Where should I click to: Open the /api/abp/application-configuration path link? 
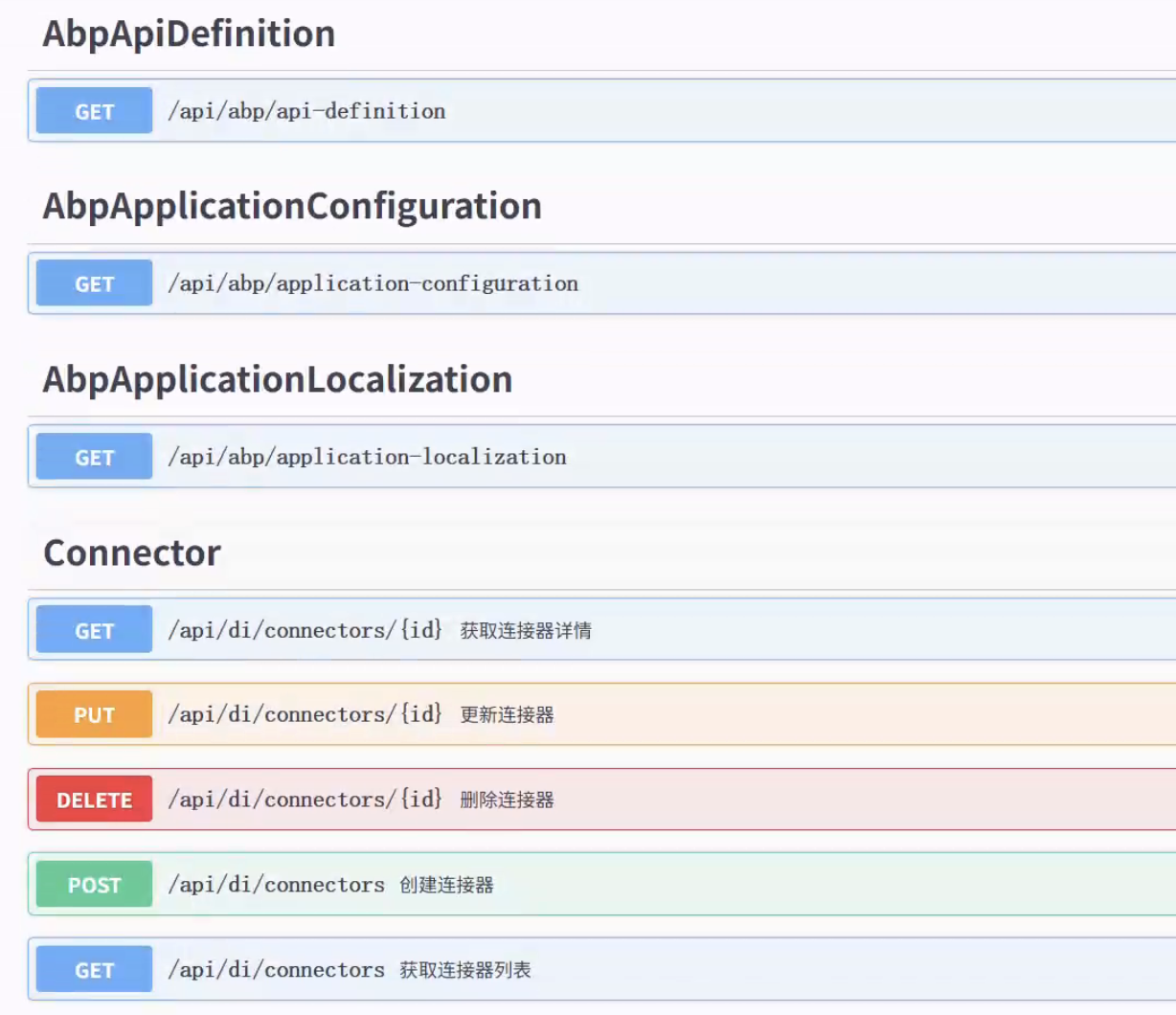[x=373, y=283]
